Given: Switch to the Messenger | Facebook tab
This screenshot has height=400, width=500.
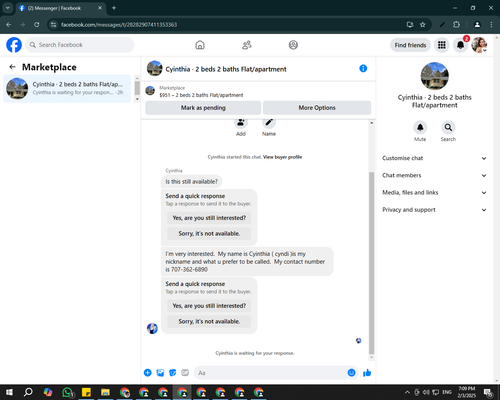Looking at the screenshot, I should click(x=61, y=8).
